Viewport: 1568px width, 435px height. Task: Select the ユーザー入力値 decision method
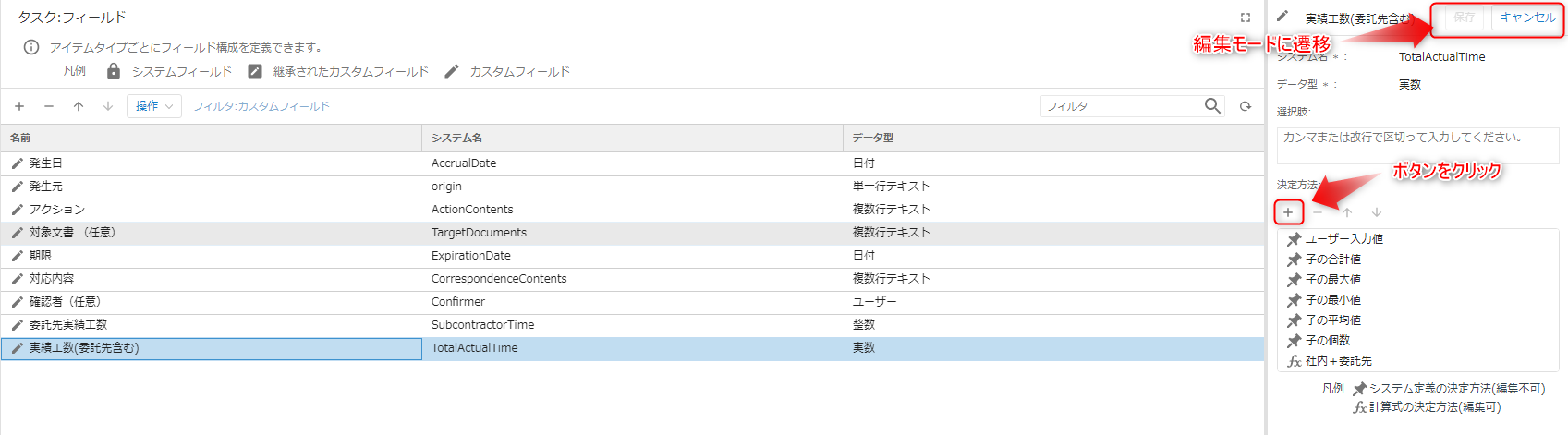tap(1335, 239)
